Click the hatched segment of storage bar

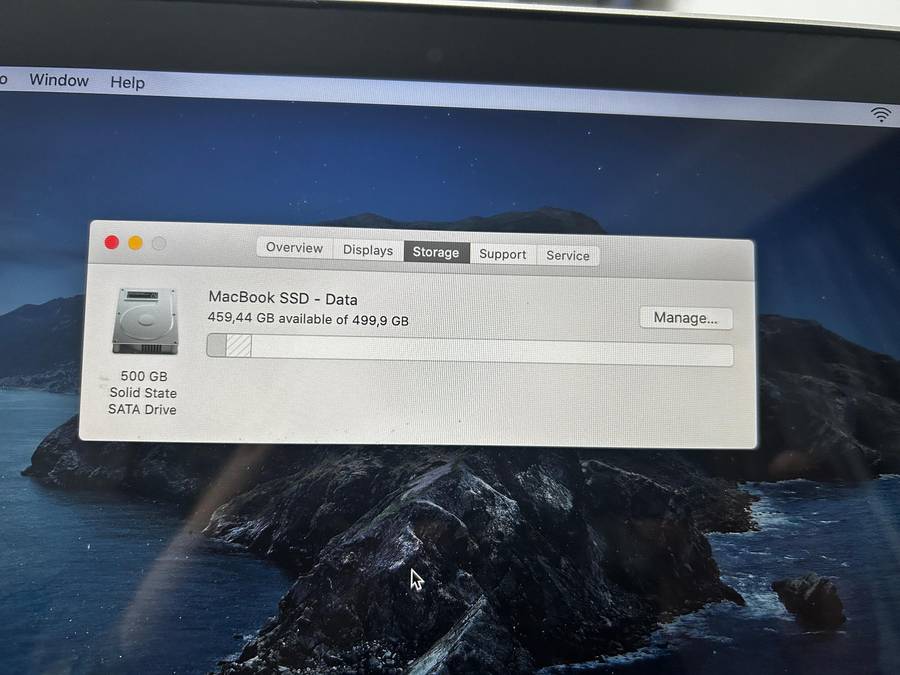click(x=239, y=346)
